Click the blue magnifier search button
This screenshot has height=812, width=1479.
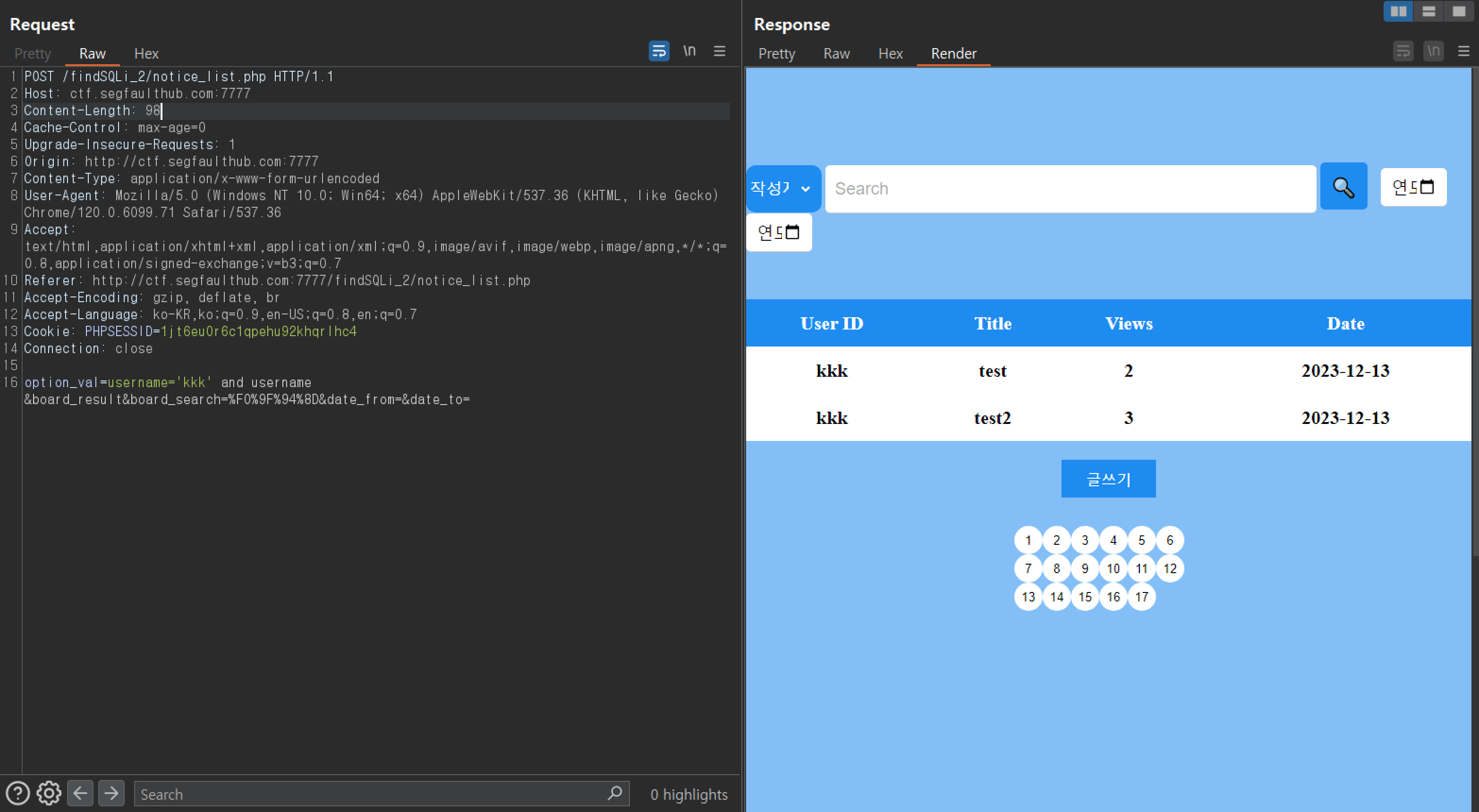tap(1343, 187)
